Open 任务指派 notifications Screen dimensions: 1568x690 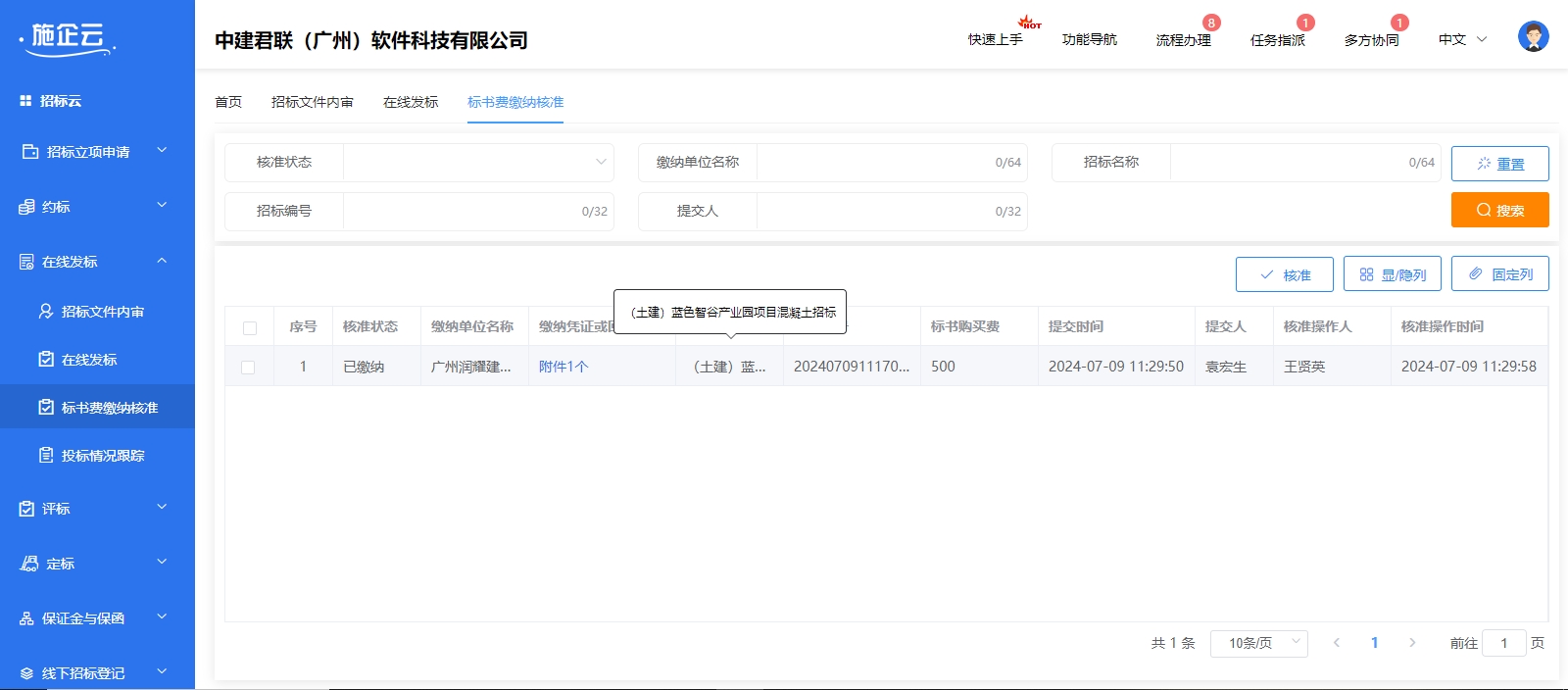pyautogui.click(x=1277, y=40)
